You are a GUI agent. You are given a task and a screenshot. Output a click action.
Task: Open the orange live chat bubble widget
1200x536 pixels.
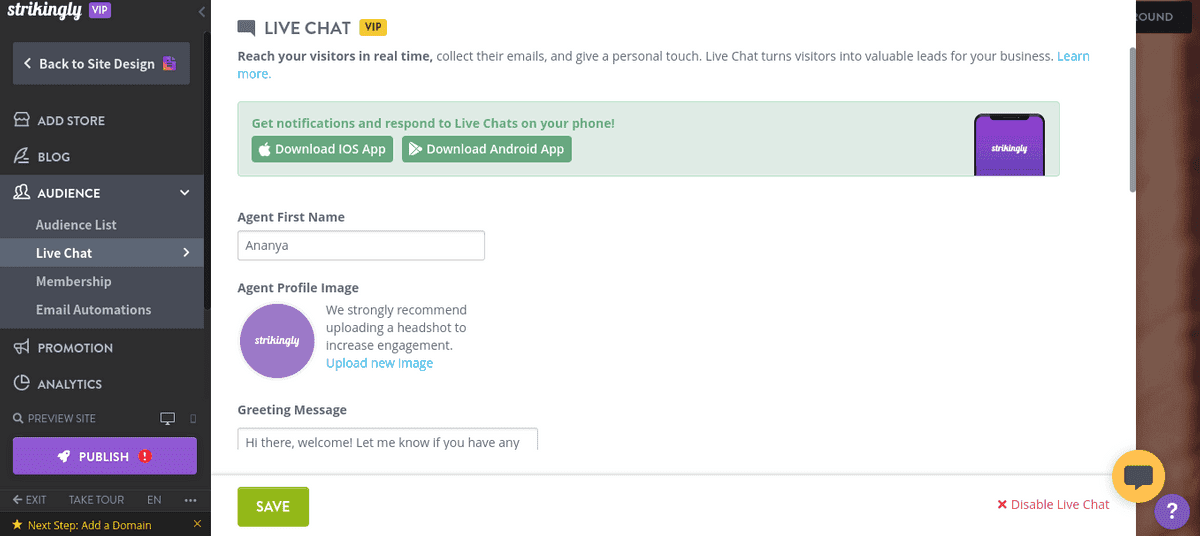click(1138, 476)
